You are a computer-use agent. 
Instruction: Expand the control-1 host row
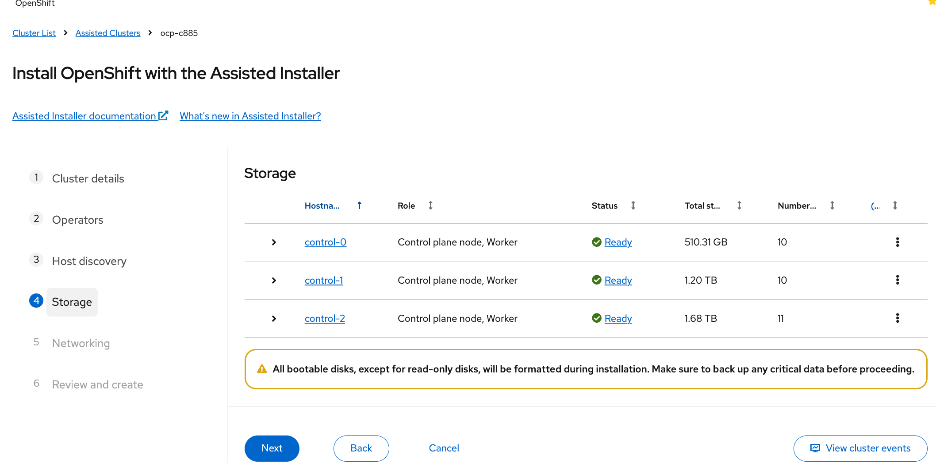tap(274, 280)
